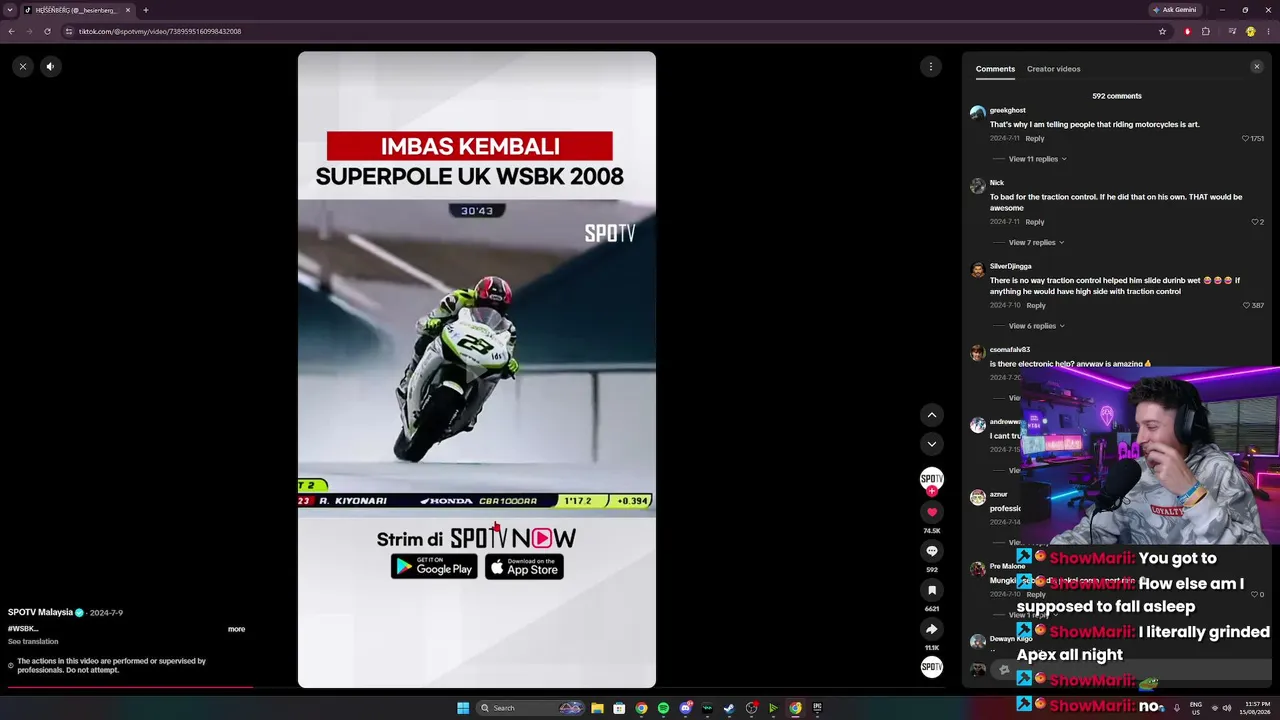Viewport: 1280px width, 720px height.
Task: Open the Chrome extensions puzzle icon
Action: [1206, 31]
